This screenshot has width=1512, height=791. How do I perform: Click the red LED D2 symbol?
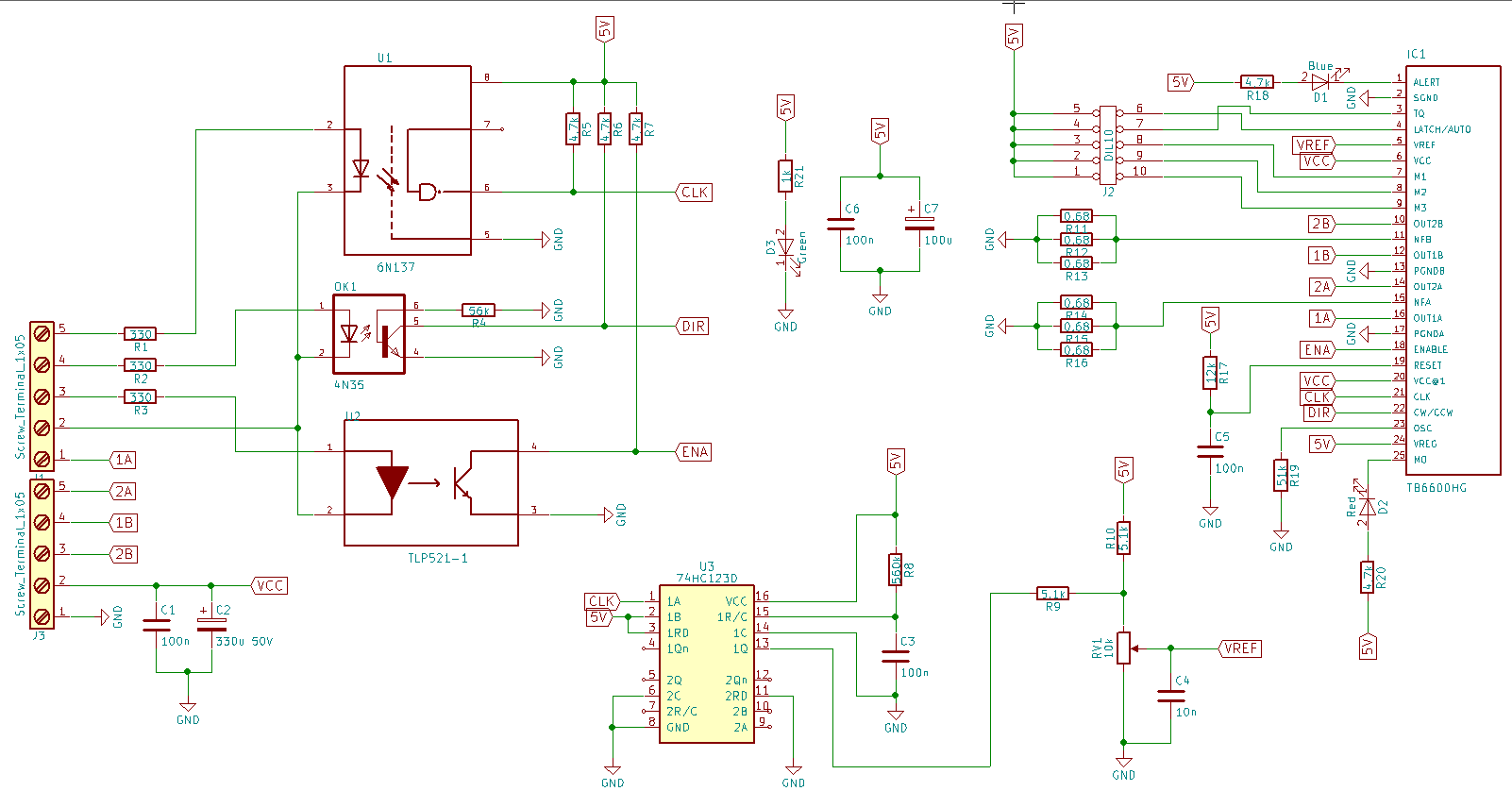[1367, 507]
